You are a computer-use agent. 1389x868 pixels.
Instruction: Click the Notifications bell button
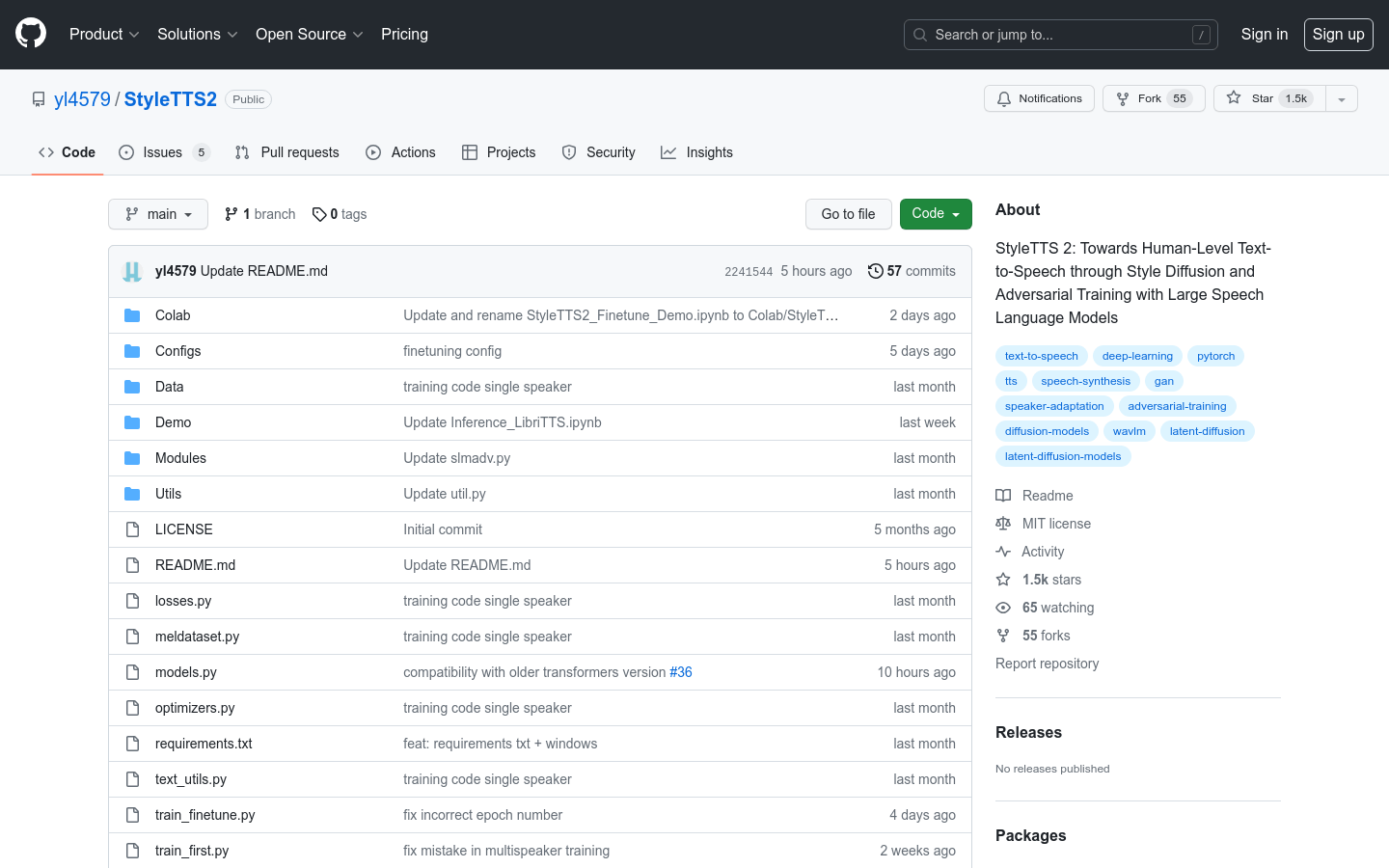click(x=1039, y=98)
